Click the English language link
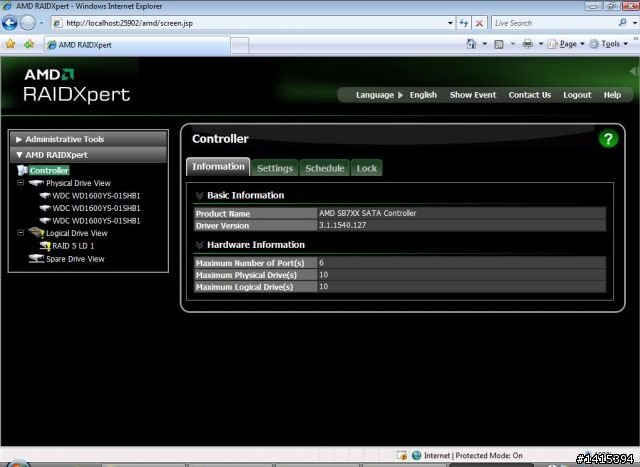Viewport: 640px width, 467px height. coord(423,95)
